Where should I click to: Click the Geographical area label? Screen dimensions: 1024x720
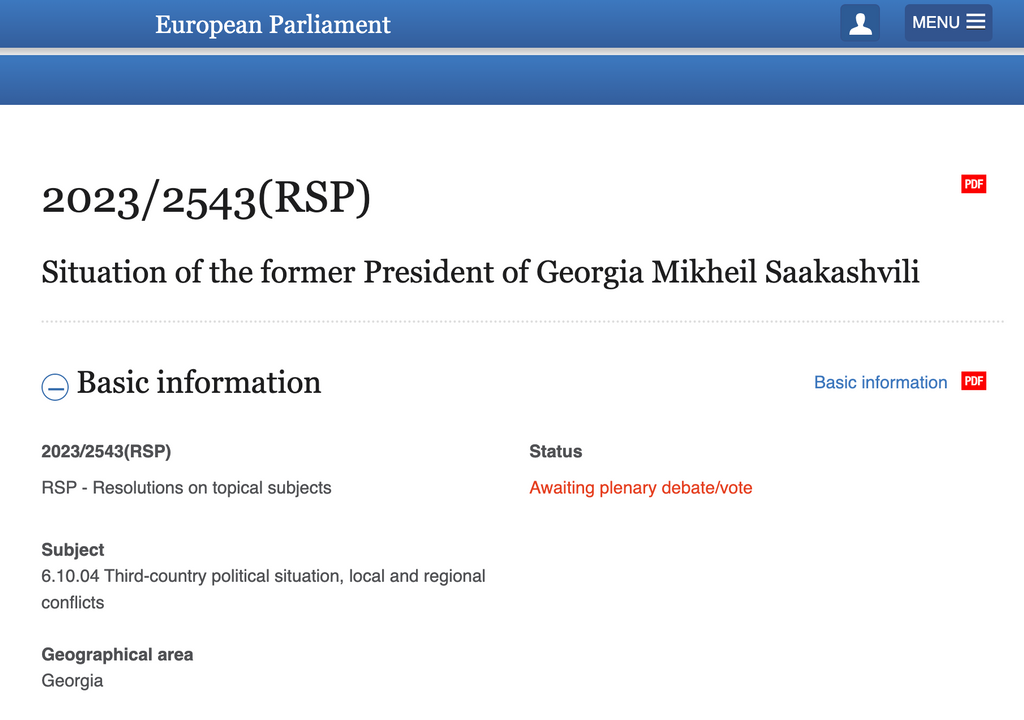click(117, 655)
